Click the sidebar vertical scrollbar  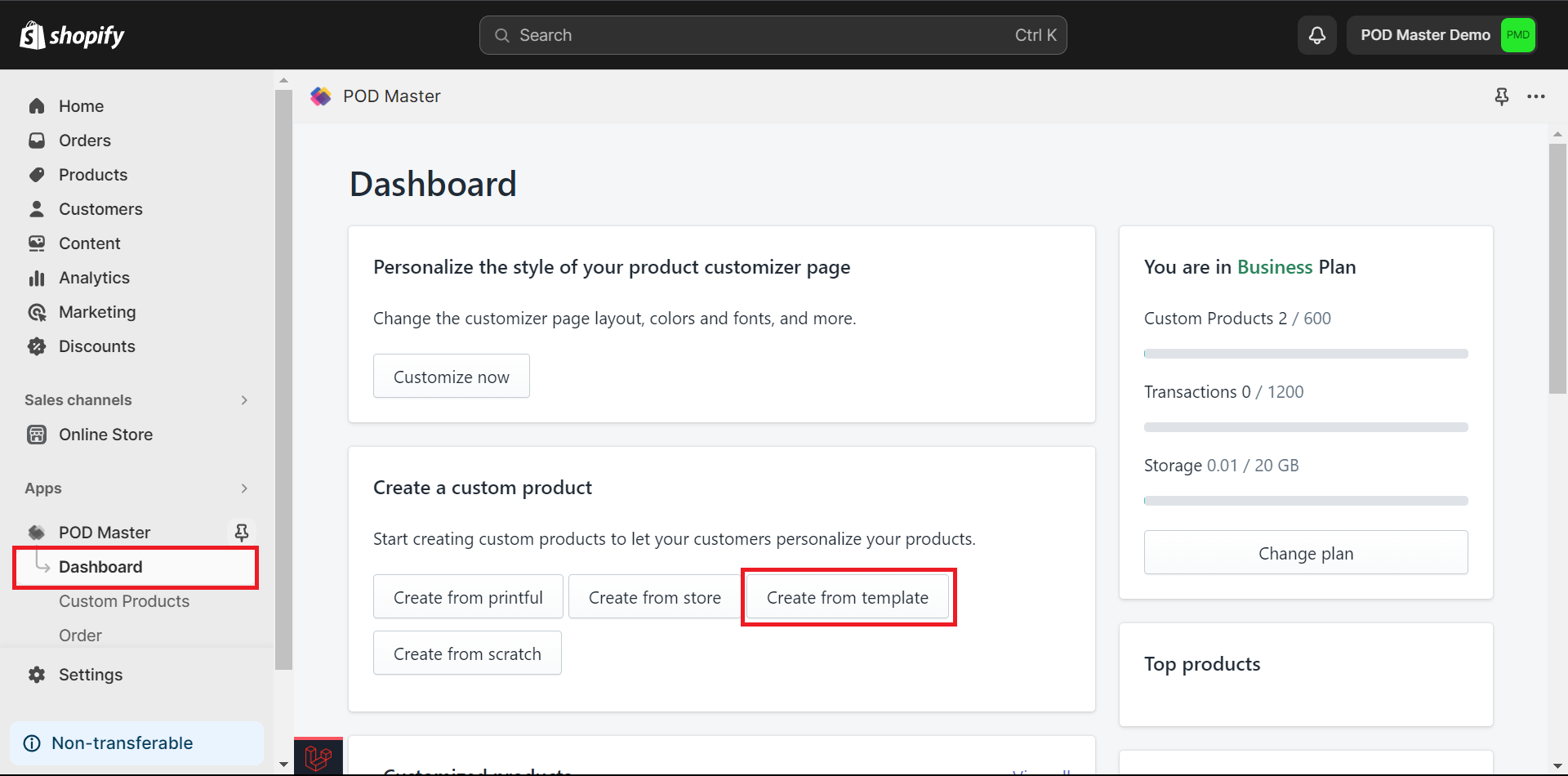[x=283, y=380]
